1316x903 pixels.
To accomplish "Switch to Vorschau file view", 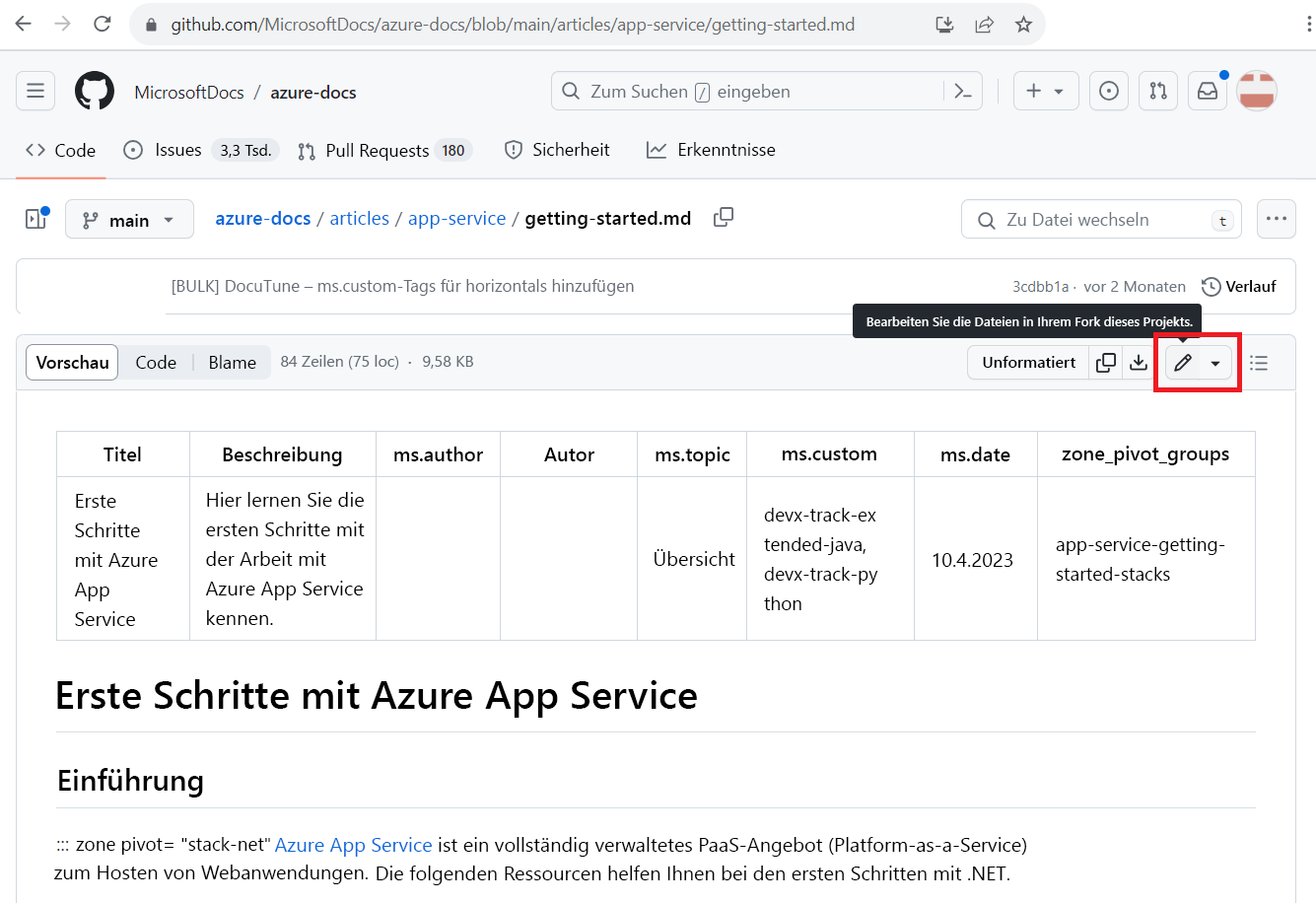I will 73,362.
